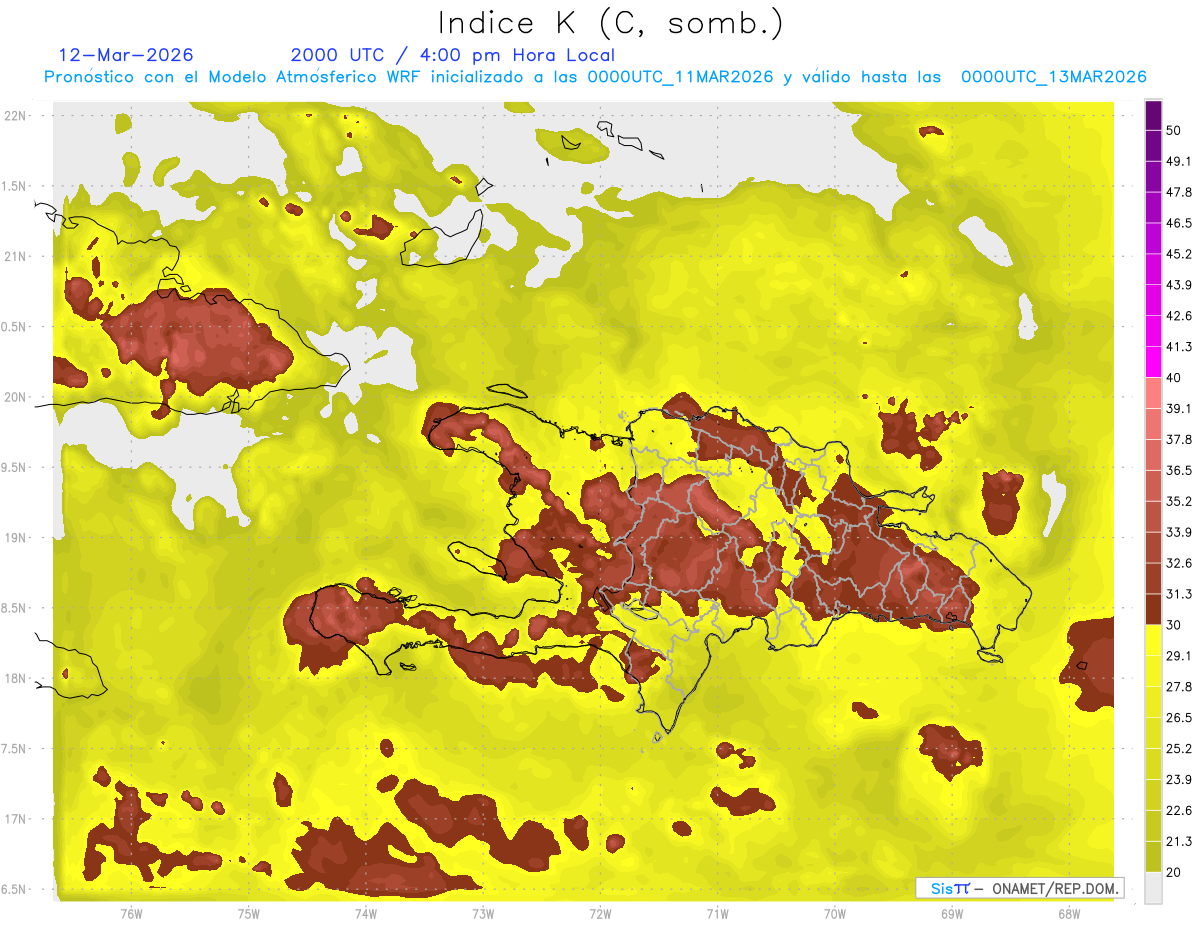
Task: Click latitude label "20N"
Action: click(17, 397)
